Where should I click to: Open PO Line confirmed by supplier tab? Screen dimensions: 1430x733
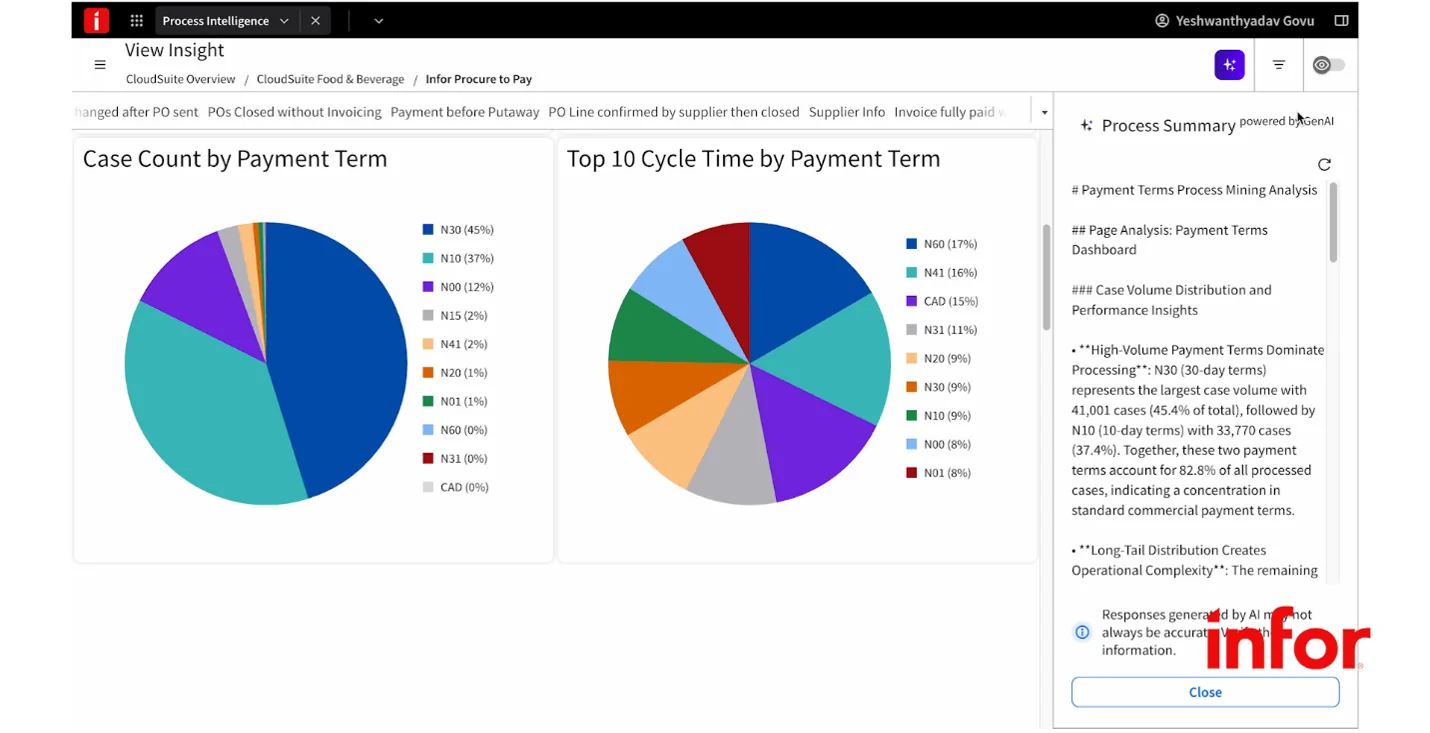674,112
